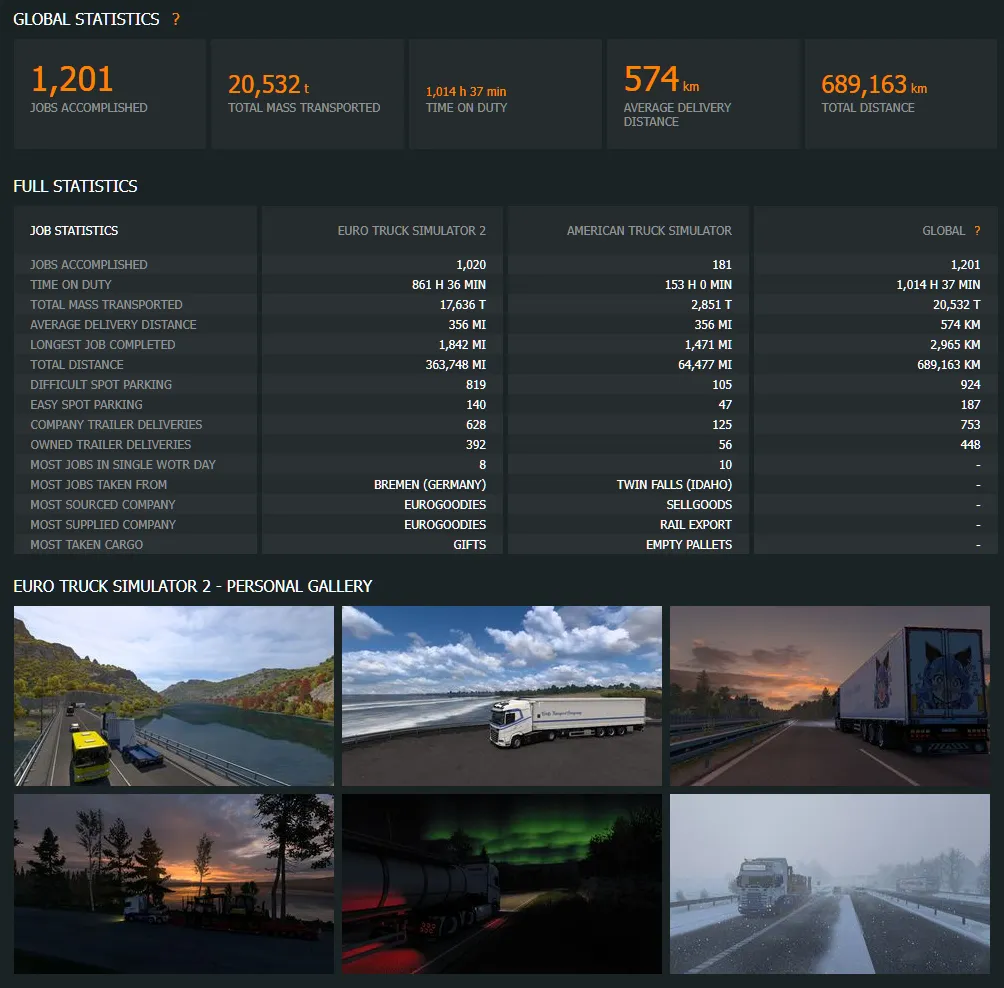Click the Gifts cargo value

(x=469, y=544)
